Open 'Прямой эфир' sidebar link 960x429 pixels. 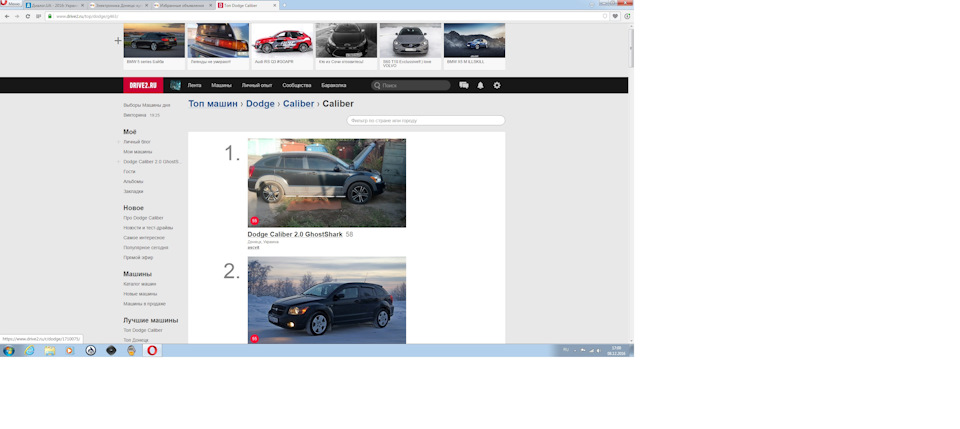coord(138,258)
